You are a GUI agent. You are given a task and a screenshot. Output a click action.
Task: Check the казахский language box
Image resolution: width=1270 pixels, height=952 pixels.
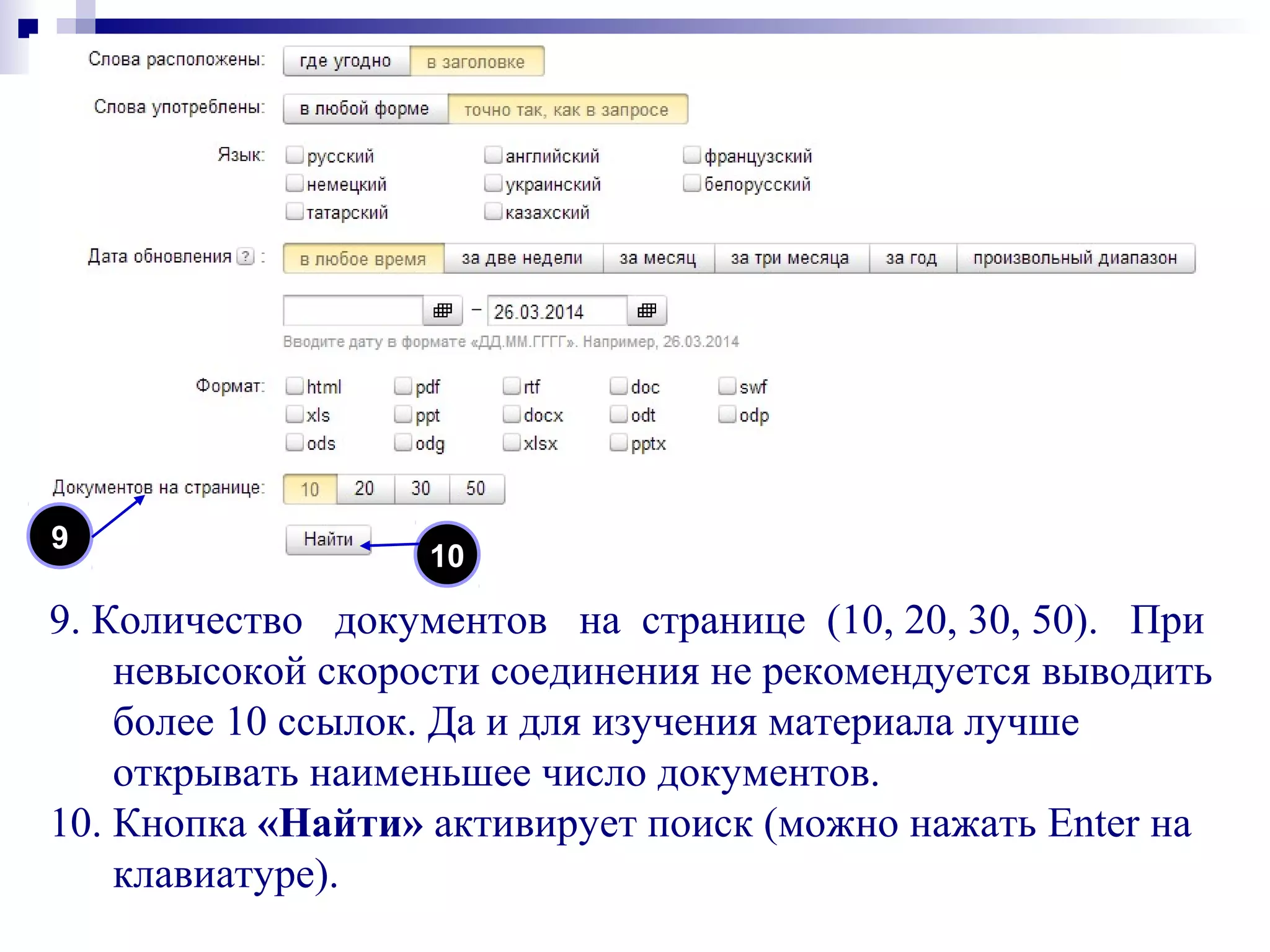click(493, 211)
